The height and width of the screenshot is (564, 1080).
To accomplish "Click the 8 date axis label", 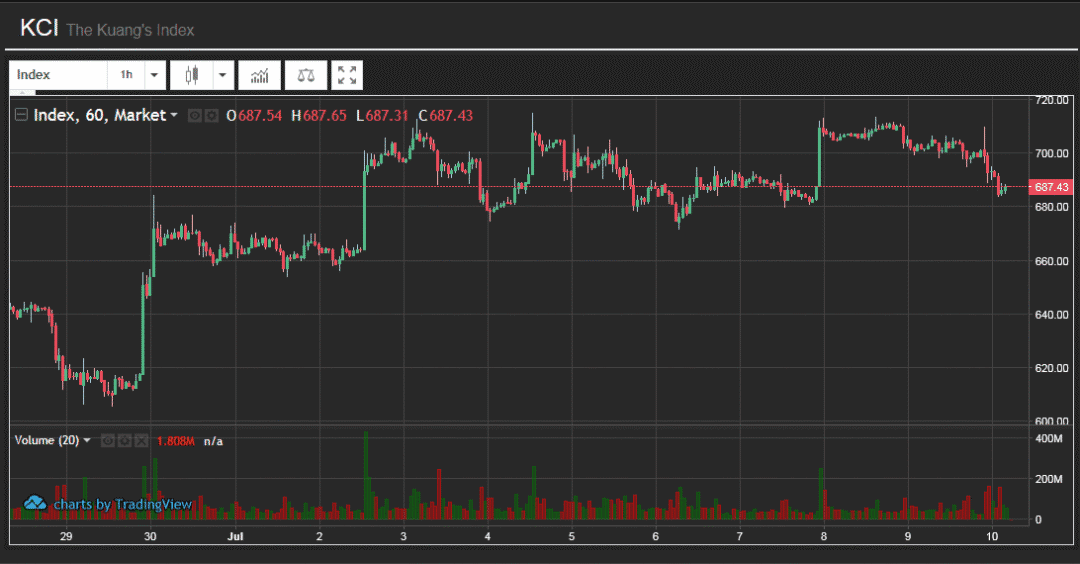I will click(x=824, y=536).
